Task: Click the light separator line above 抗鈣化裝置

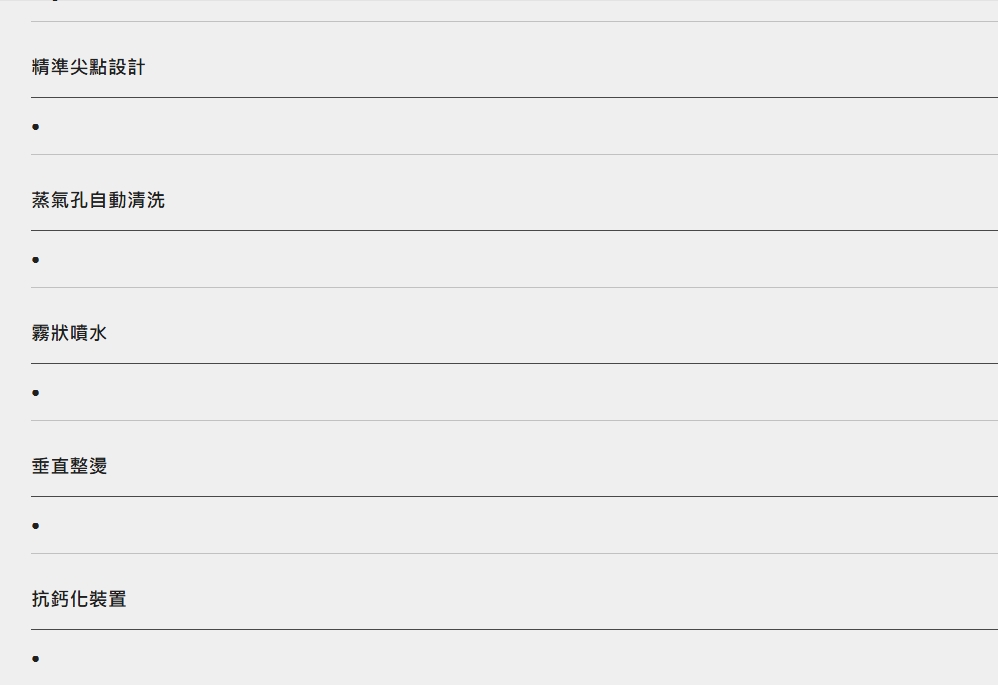Action: point(514,554)
